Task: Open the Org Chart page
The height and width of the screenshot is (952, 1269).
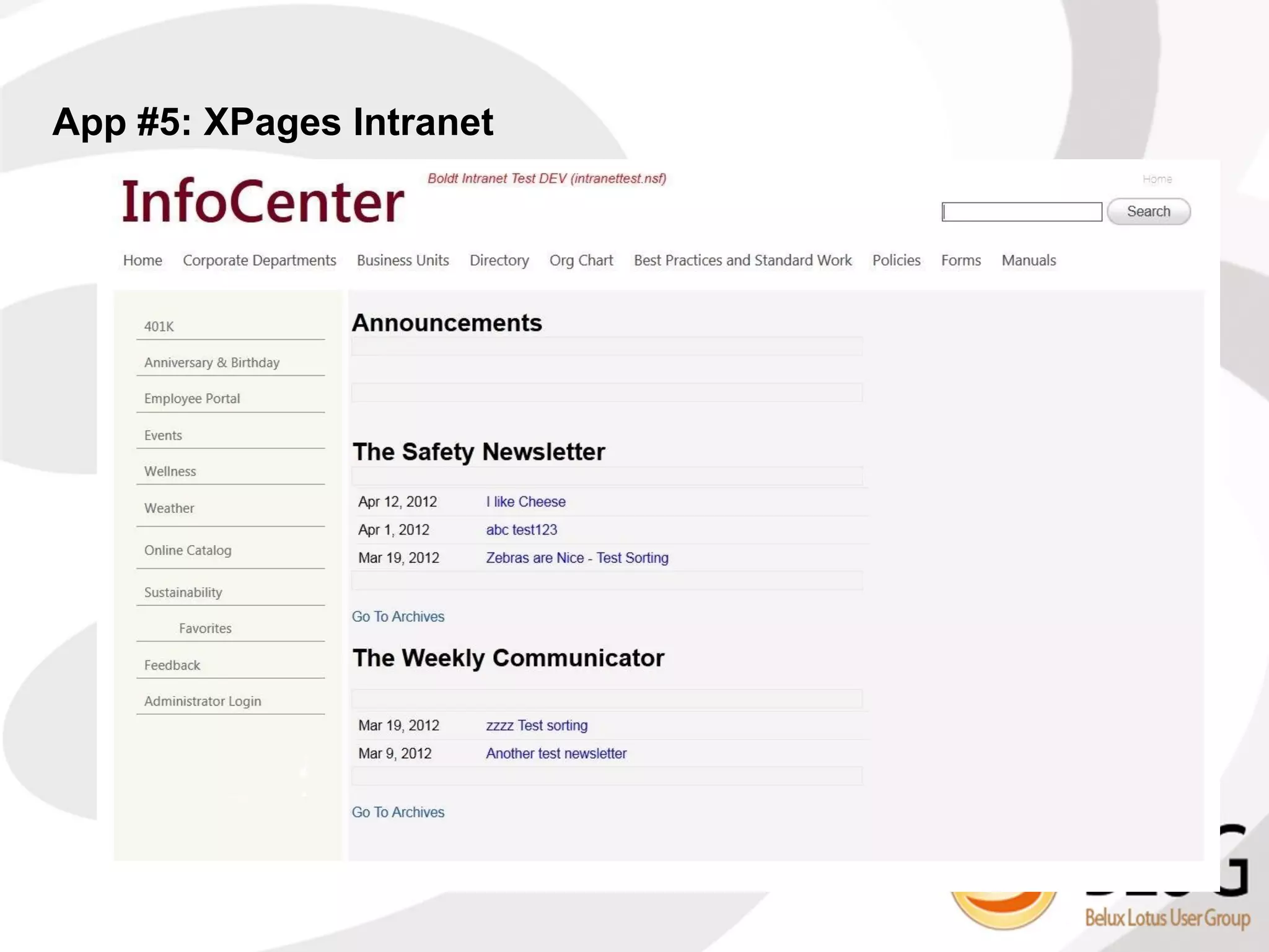Action: click(x=581, y=260)
